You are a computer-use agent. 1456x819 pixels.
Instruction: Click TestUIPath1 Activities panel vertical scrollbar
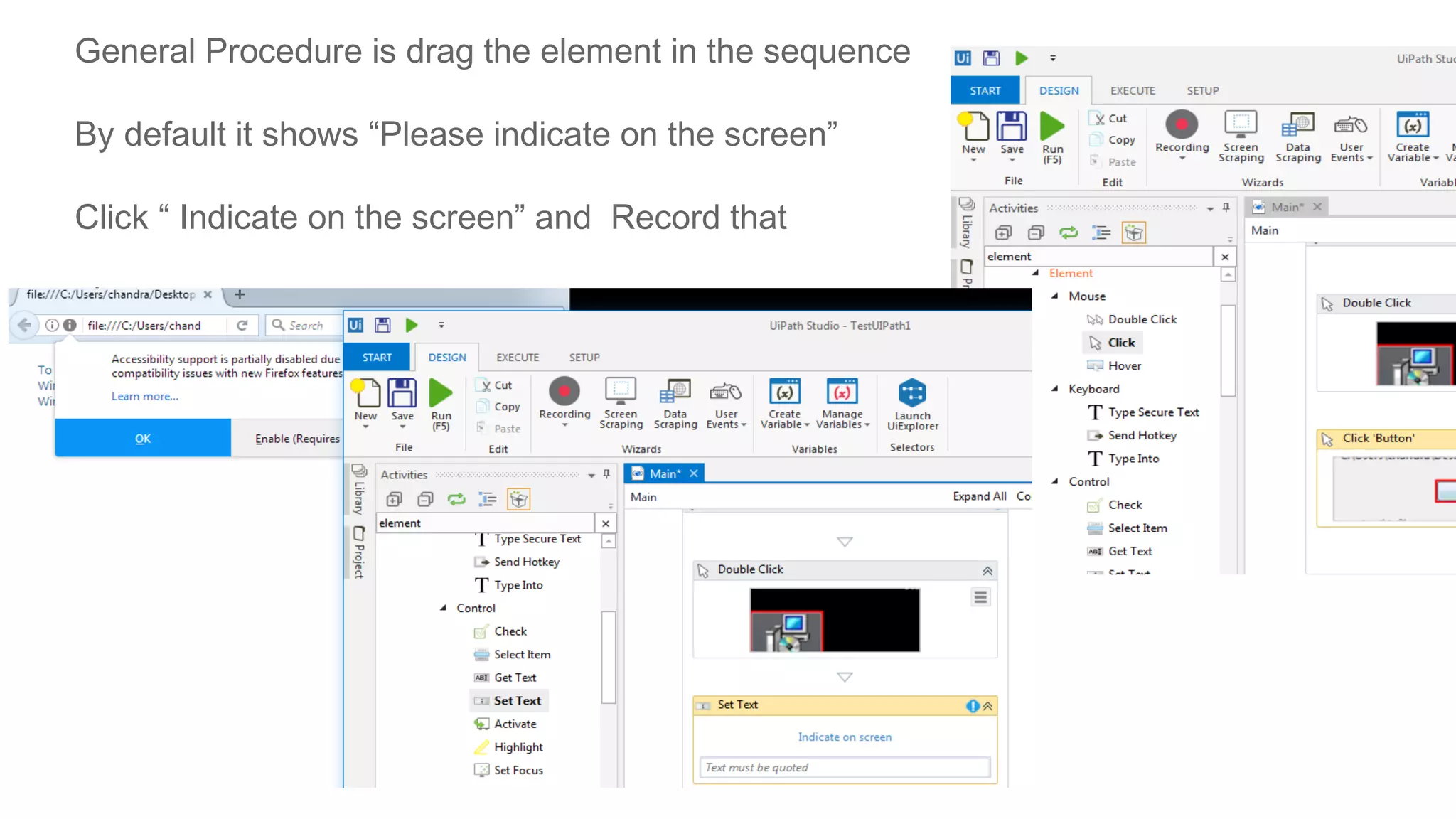pos(609,657)
